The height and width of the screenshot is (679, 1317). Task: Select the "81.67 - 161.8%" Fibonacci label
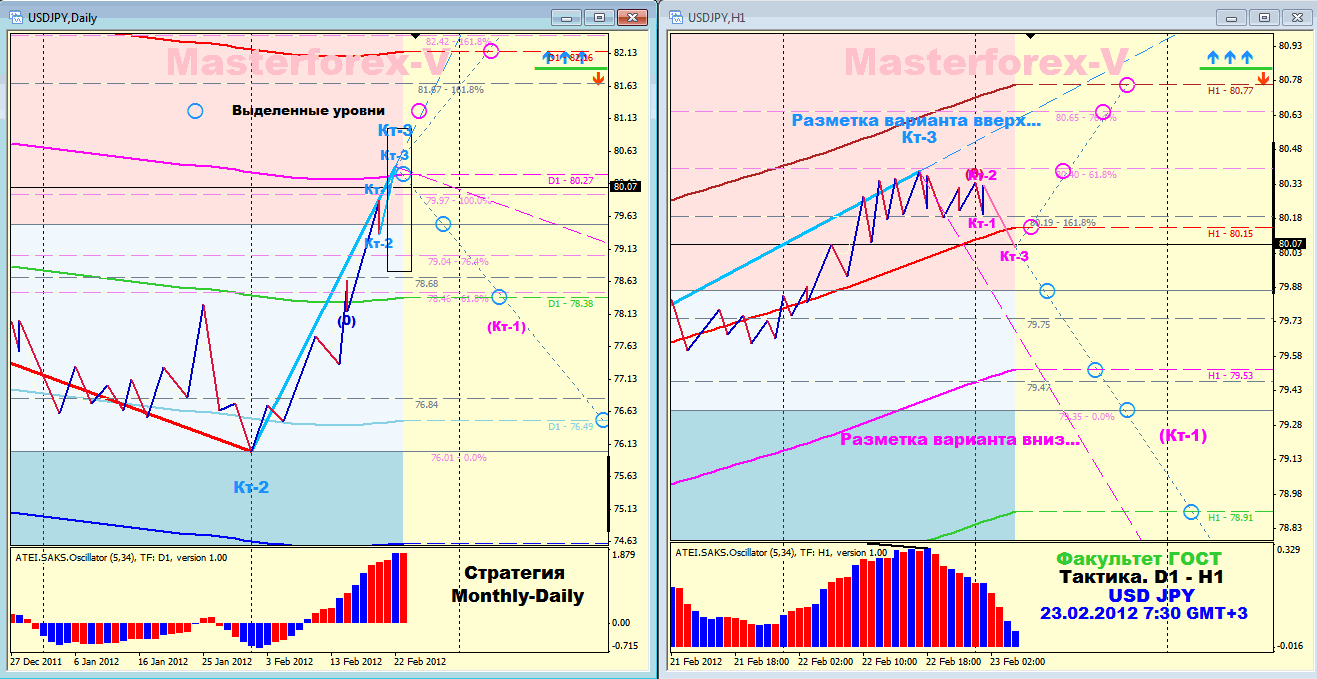(451, 90)
